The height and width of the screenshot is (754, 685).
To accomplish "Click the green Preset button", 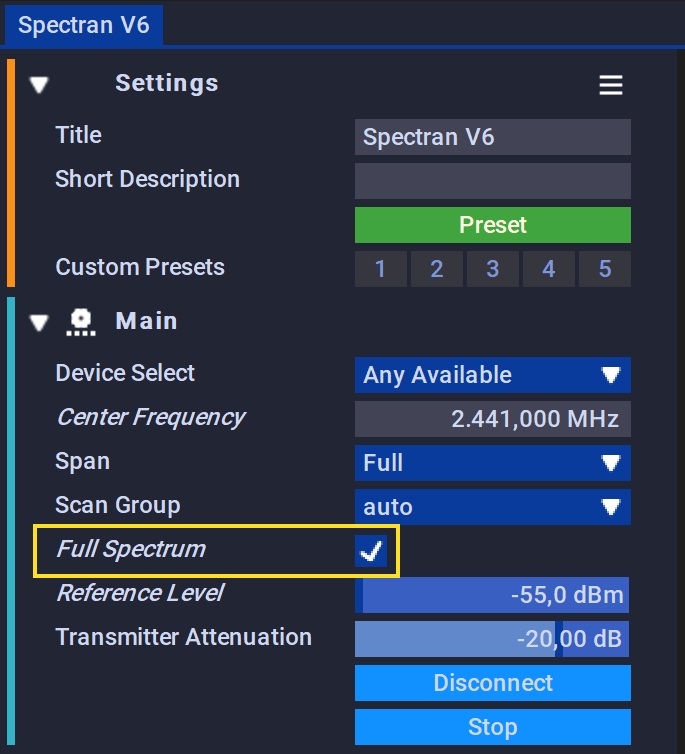I will pyautogui.click(x=492, y=225).
